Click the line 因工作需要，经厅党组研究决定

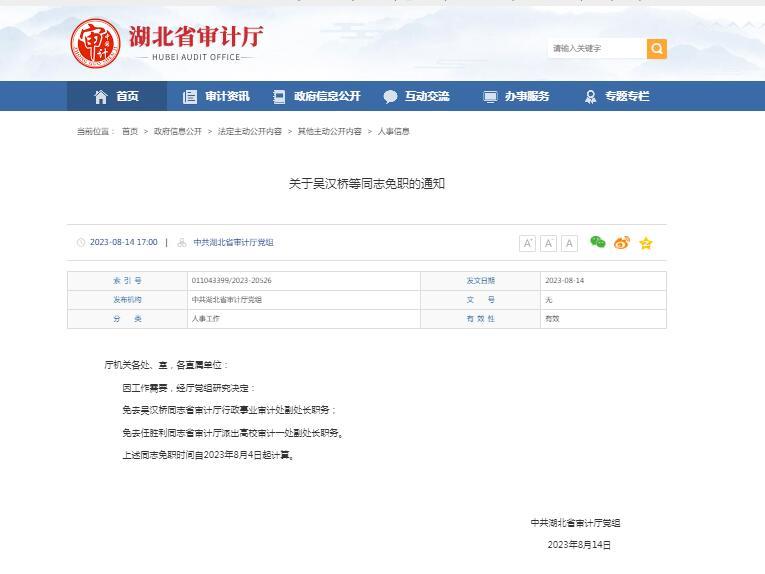click(x=188, y=388)
